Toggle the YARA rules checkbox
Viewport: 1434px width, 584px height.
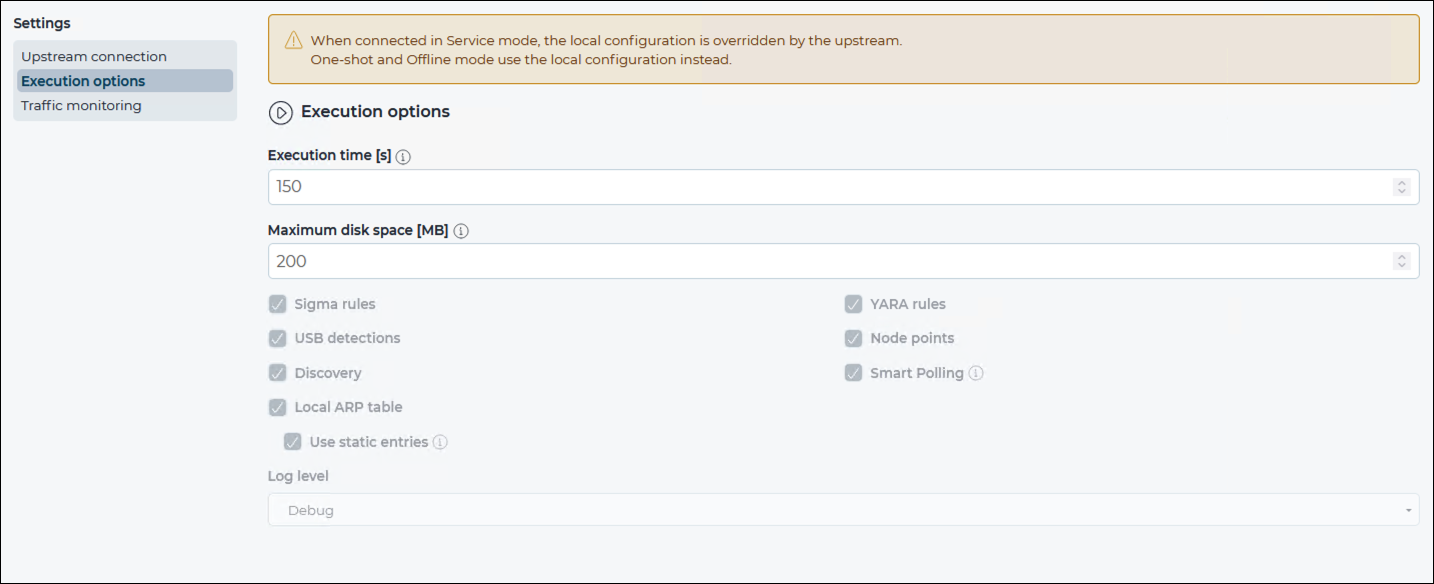[853, 304]
